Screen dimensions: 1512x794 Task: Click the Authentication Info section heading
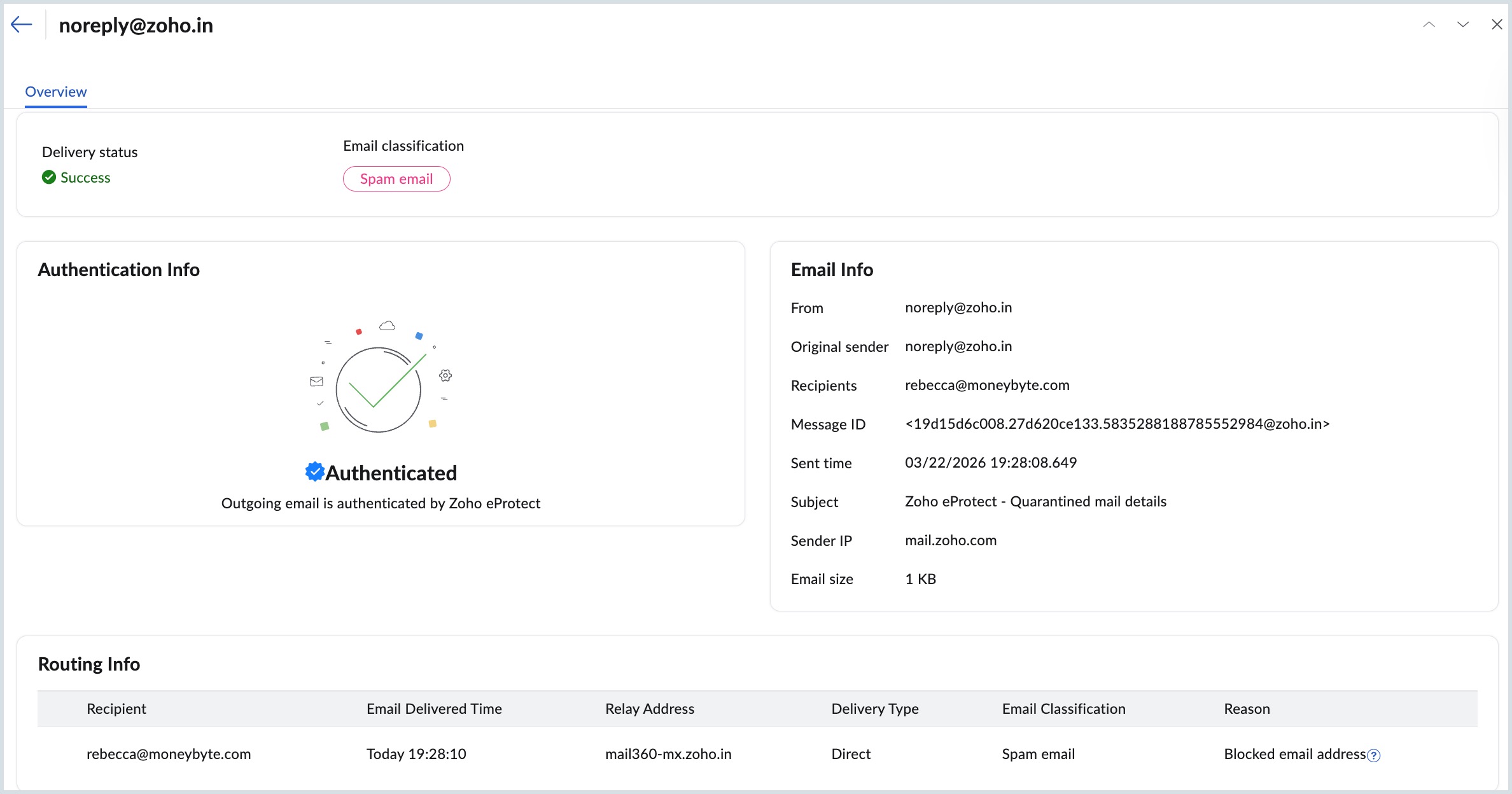point(119,270)
